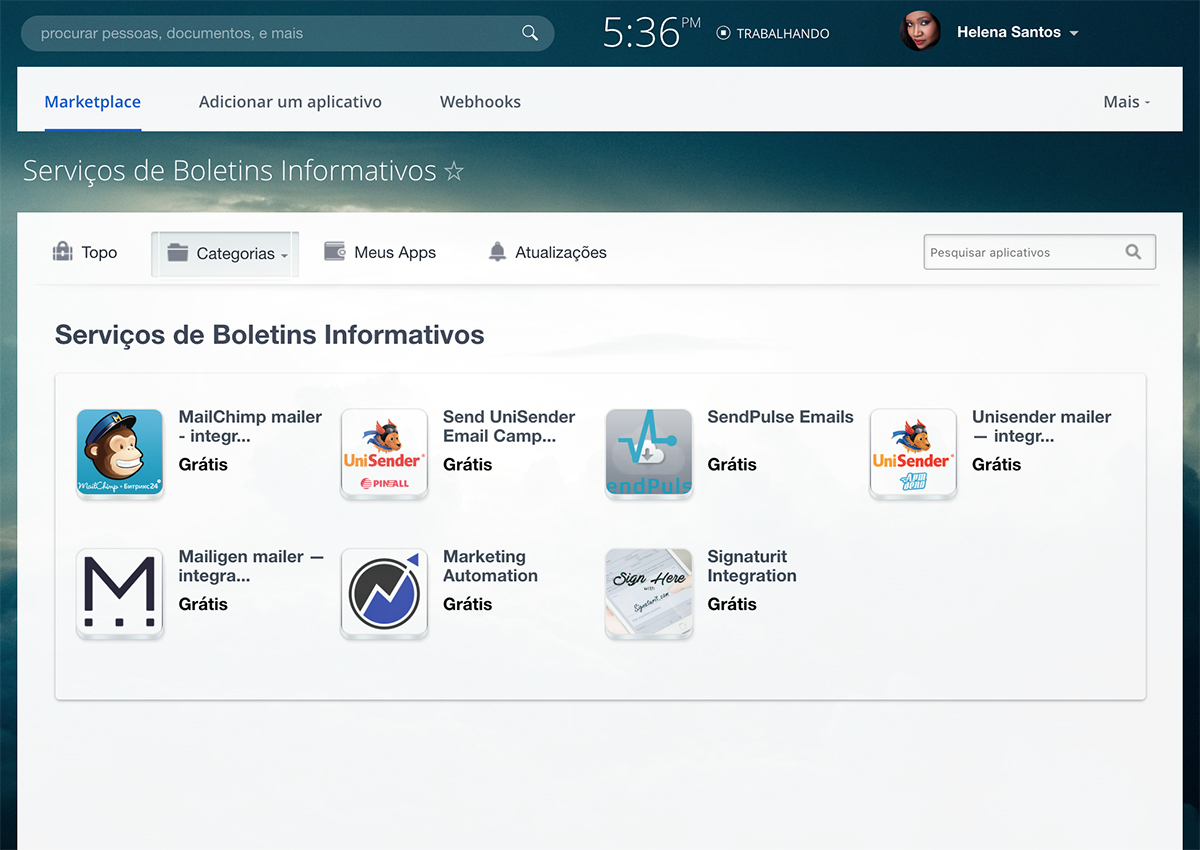Click the Unisender mailer app icon
Image resolution: width=1200 pixels, height=850 pixels.
tap(913, 453)
